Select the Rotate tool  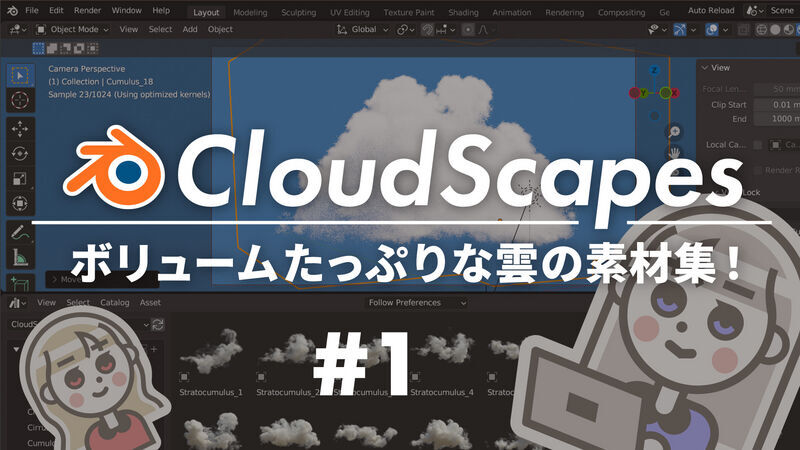coord(20,153)
